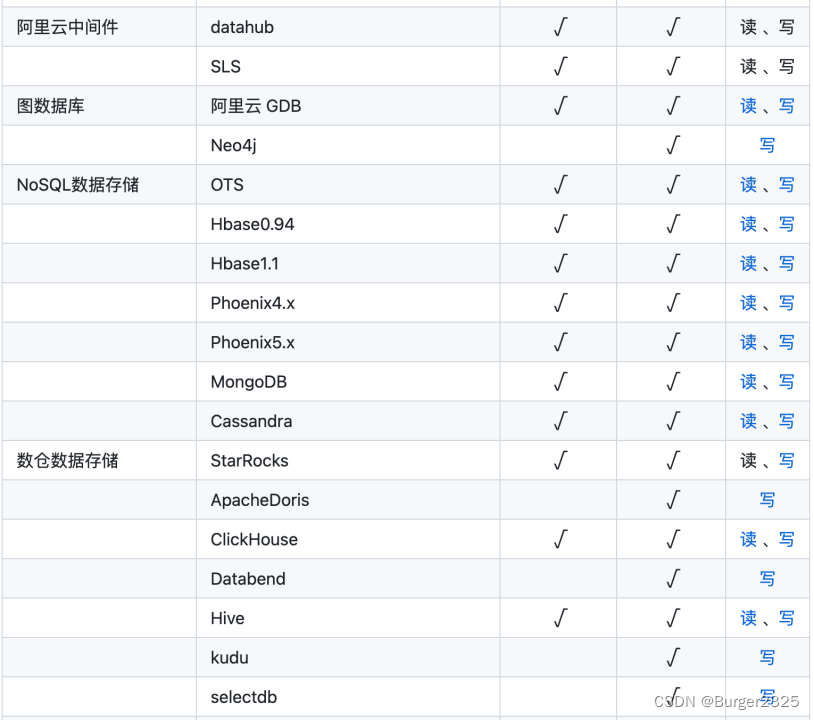Open the 写 link in kudu row
Image resolution: width=814 pixels, height=720 pixels.
(767, 658)
